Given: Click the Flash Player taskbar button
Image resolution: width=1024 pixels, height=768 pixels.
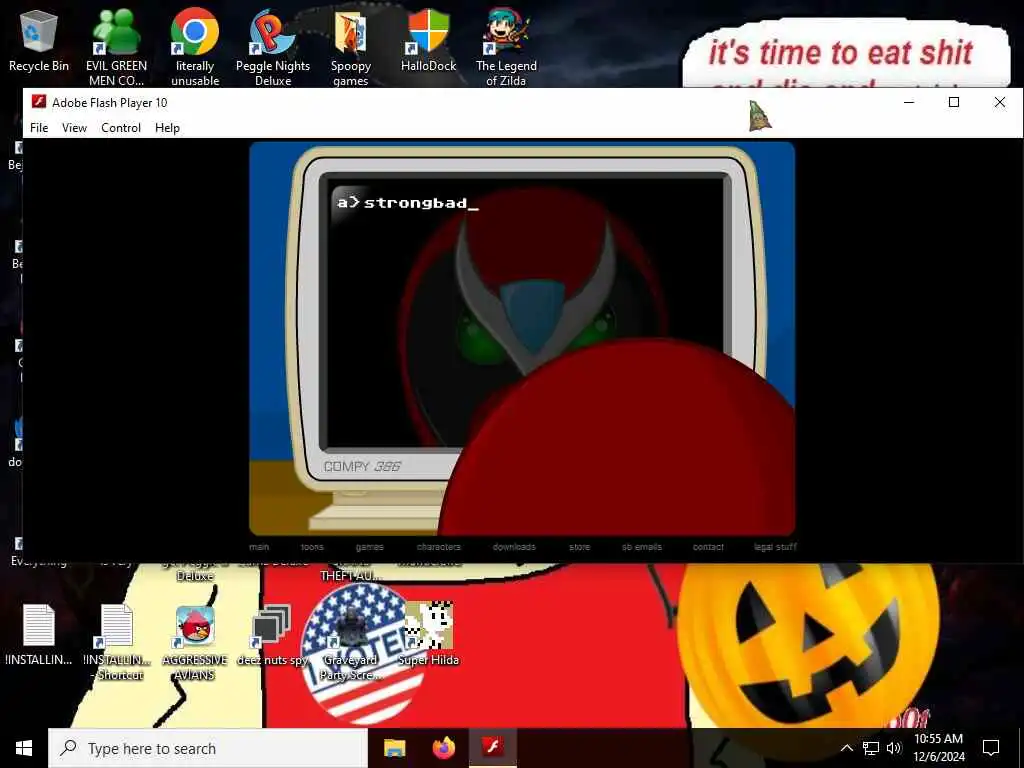Looking at the screenshot, I should click(492, 748).
